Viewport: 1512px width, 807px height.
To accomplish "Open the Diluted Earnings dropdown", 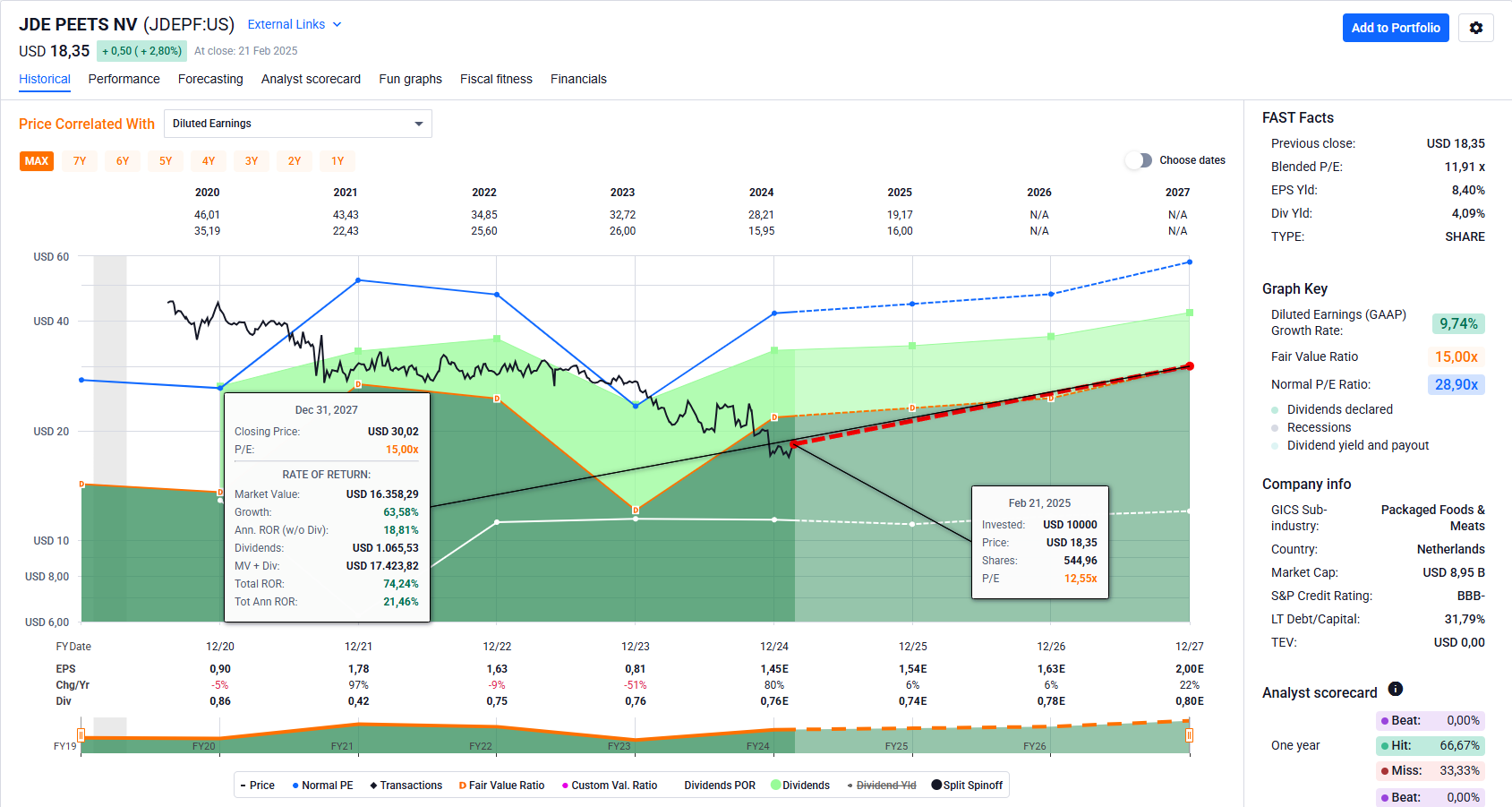I will [x=297, y=124].
